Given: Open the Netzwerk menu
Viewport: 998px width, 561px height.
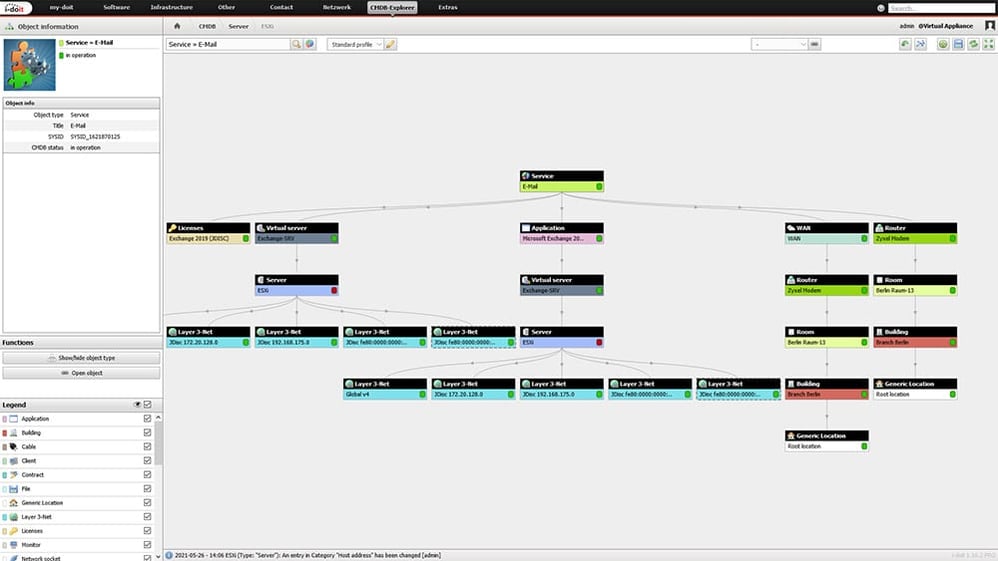Looking at the screenshot, I should tap(337, 8).
